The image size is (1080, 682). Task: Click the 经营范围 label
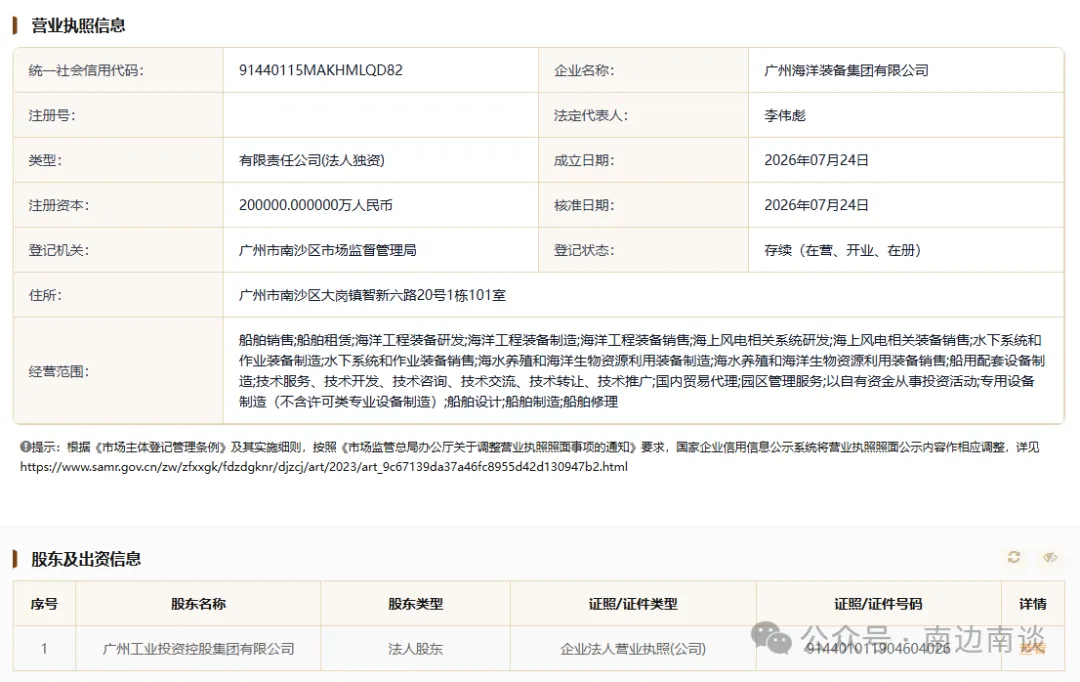59,371
